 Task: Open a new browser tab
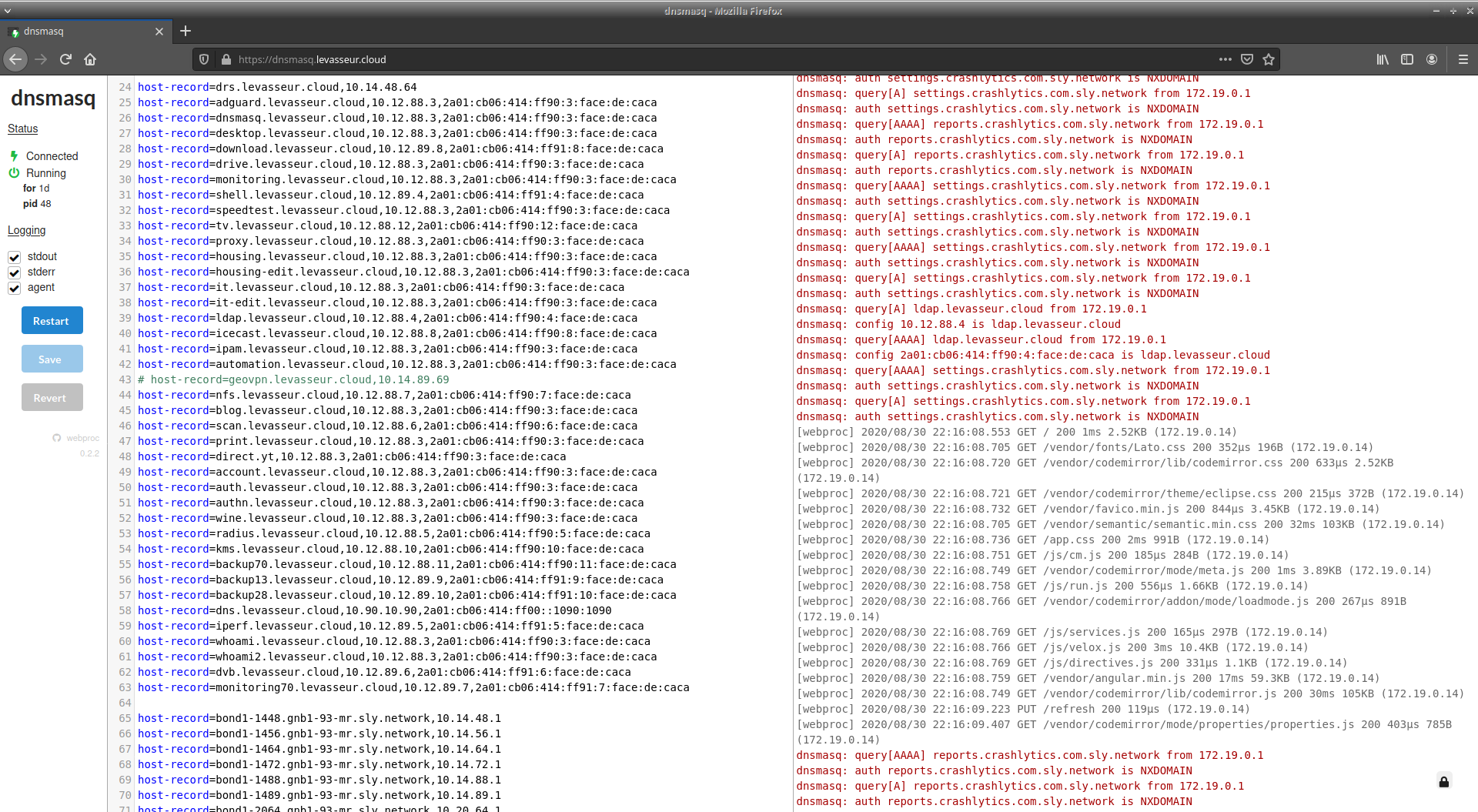coord(185,31)
